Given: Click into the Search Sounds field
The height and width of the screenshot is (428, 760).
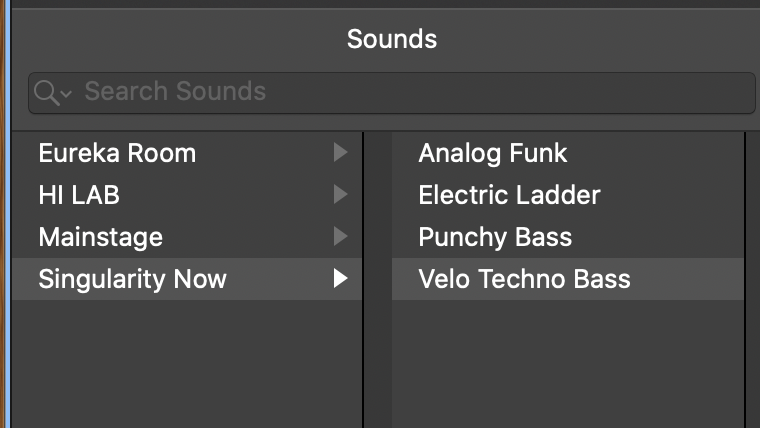Looking at the screenshot, I should 400,92.
